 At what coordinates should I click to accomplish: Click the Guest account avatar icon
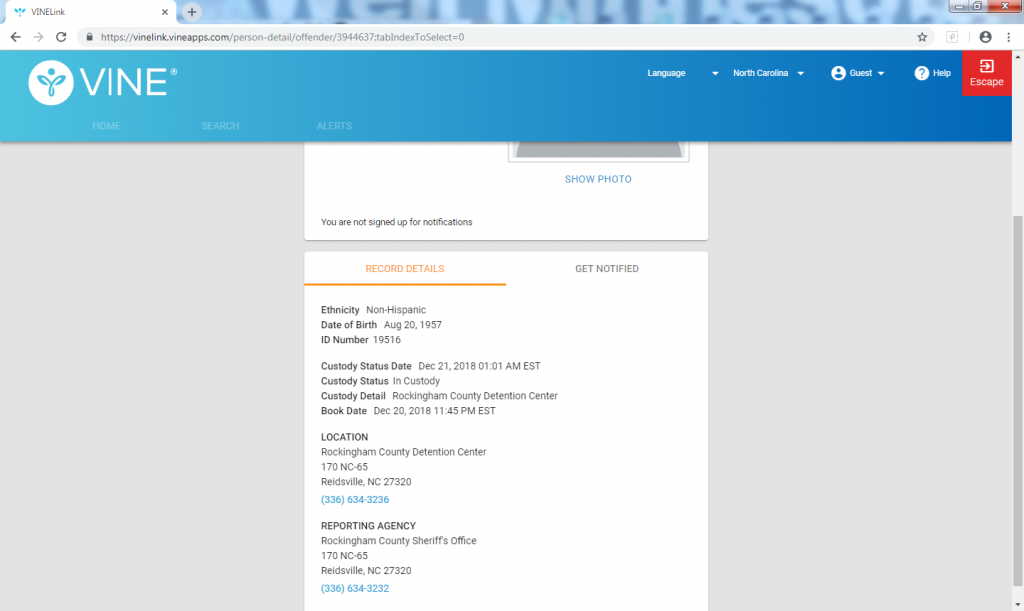tap(838, 73)
